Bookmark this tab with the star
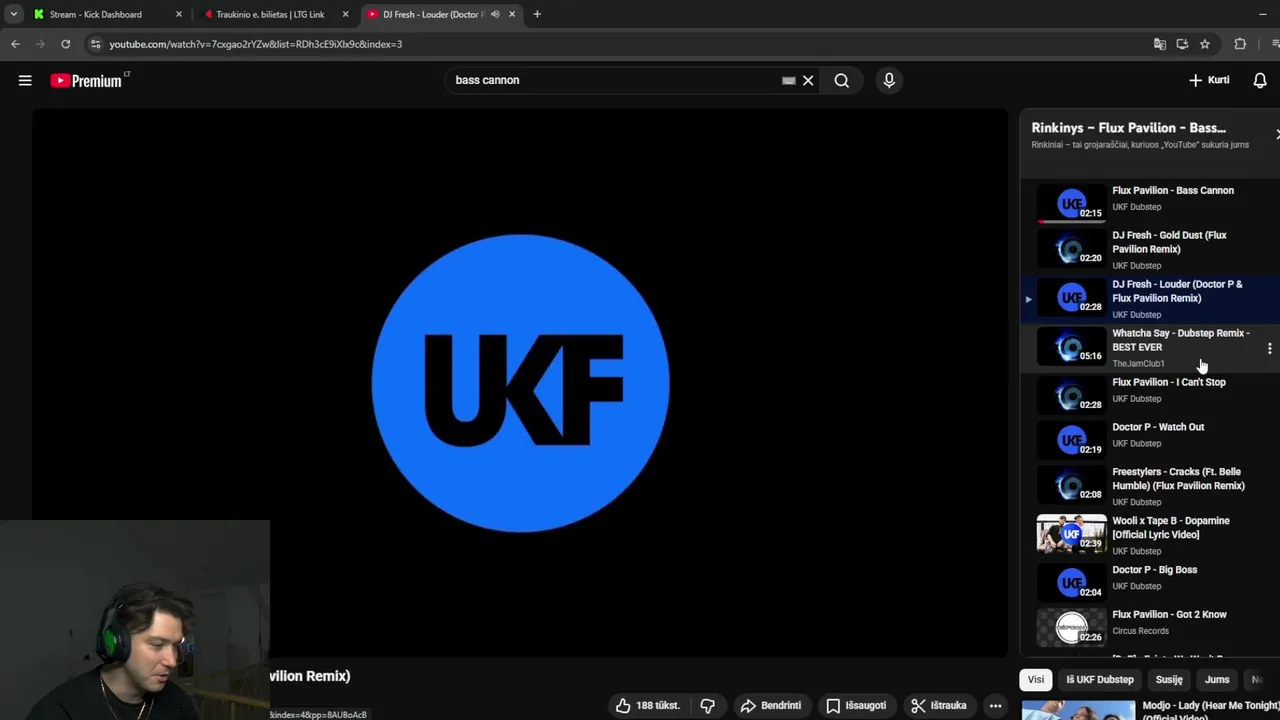 (1205, 44)
